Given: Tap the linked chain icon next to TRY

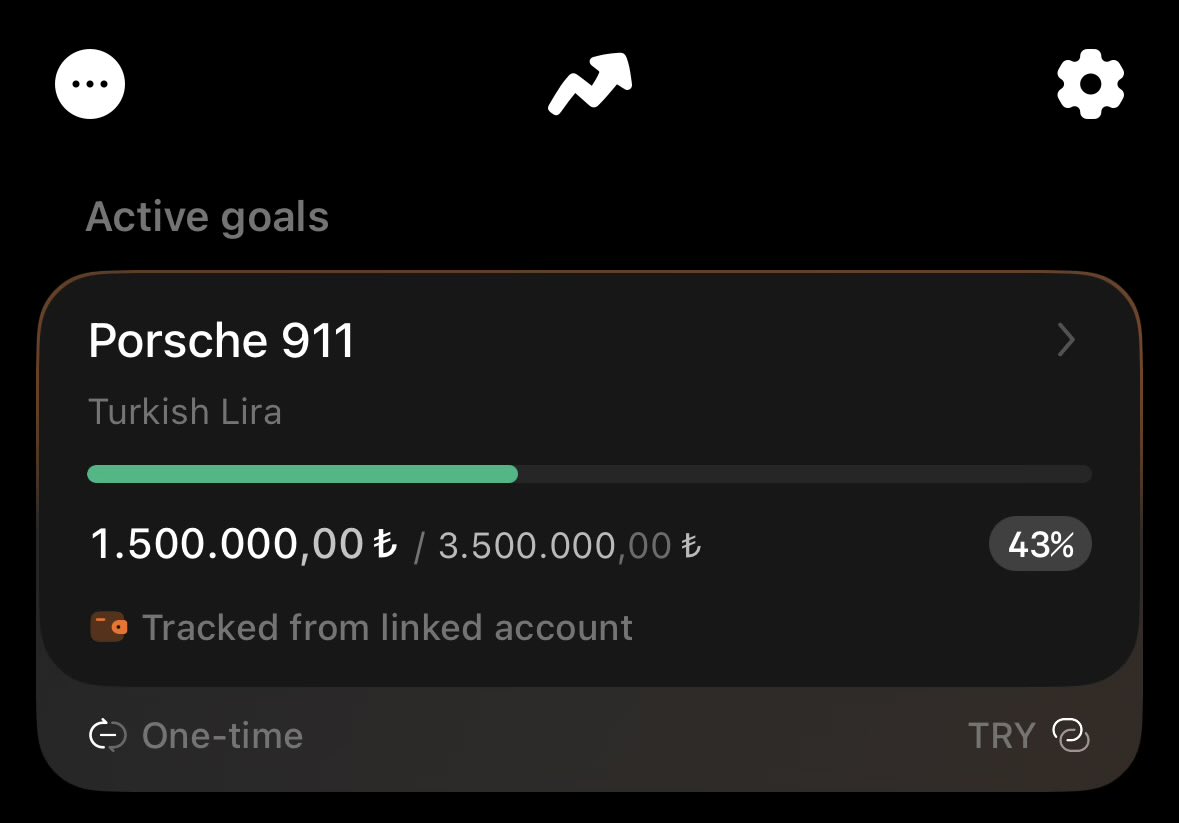Looking at the screenshot, I should [x=1071, y=735].
